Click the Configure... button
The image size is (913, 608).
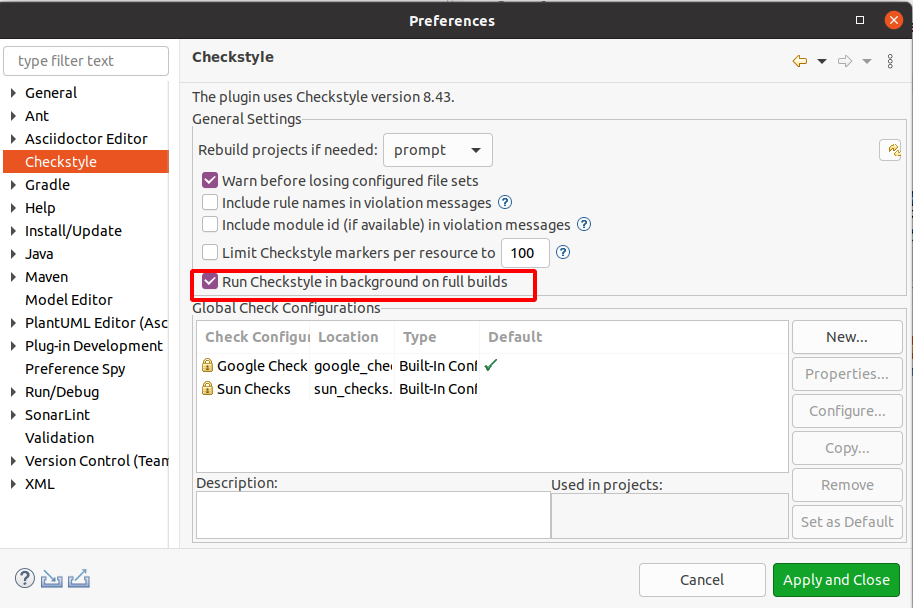847,411
